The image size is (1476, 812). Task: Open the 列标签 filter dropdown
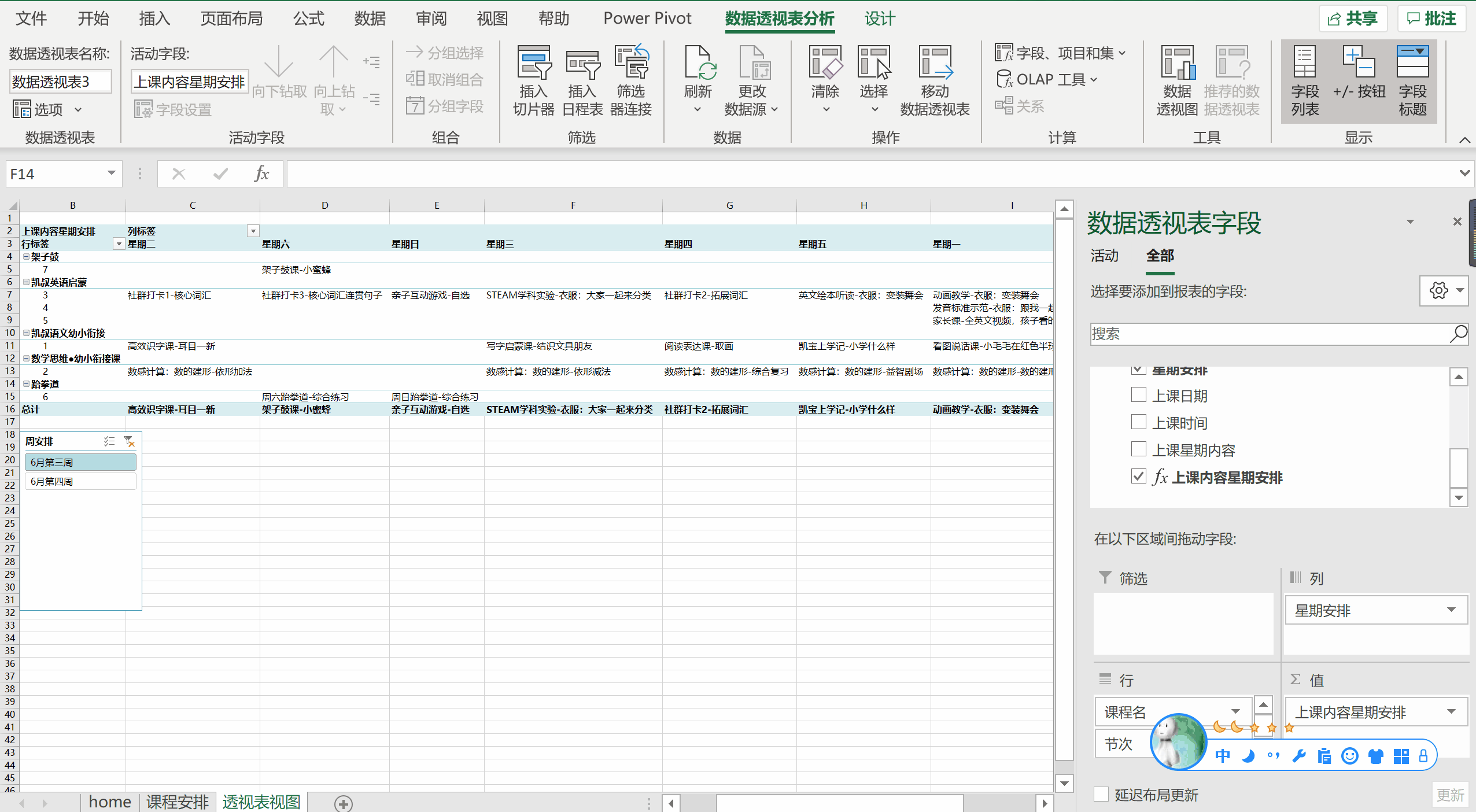(253, 231)
